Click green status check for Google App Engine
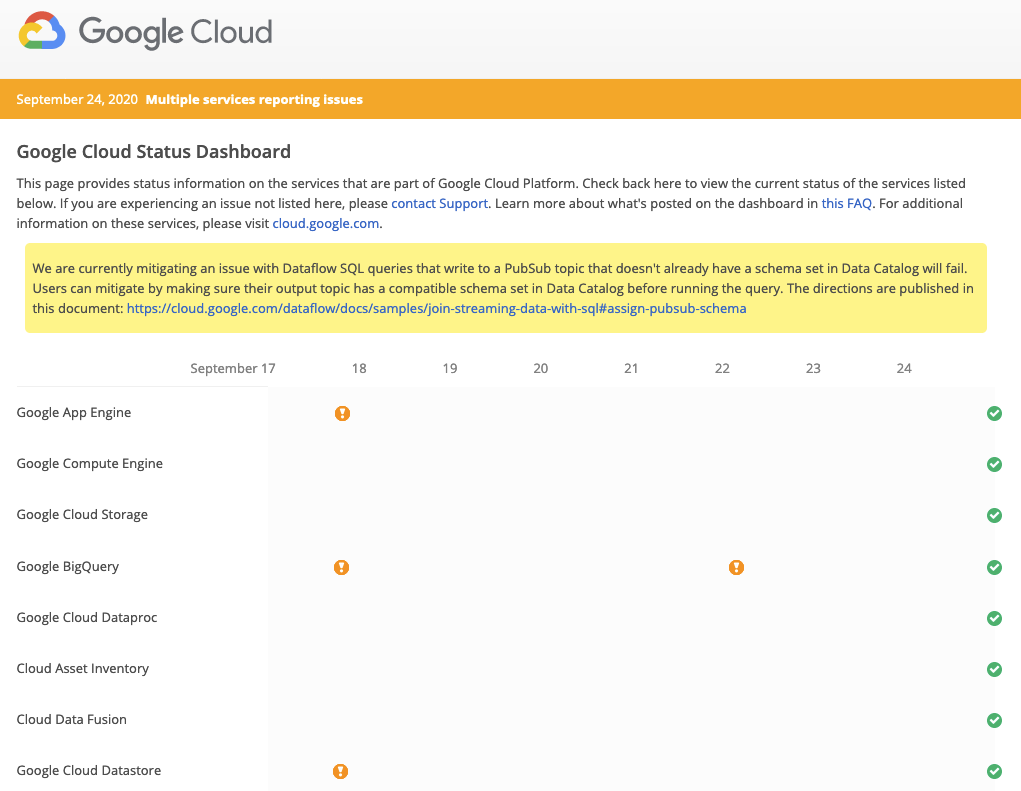Viewport: 1021px width, 791px height. [994, 413]
